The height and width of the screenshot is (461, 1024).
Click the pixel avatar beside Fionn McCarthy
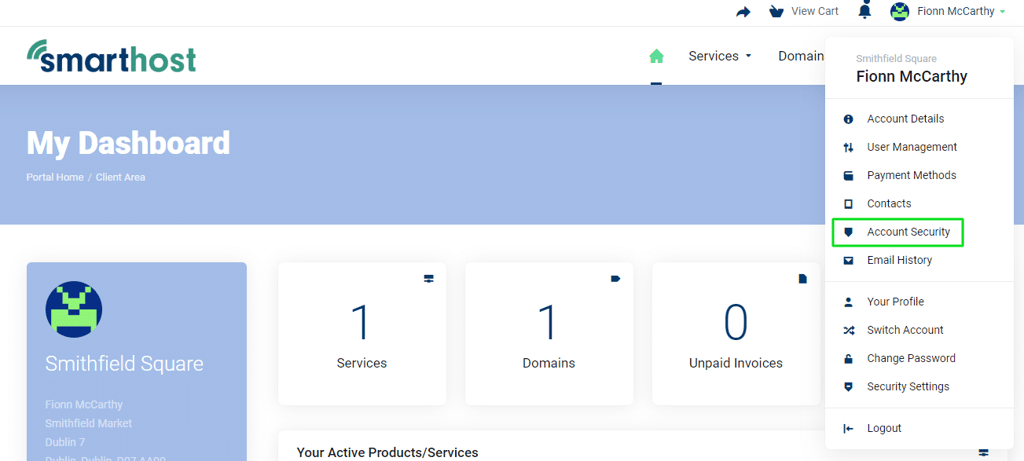[x=900, y=11]
